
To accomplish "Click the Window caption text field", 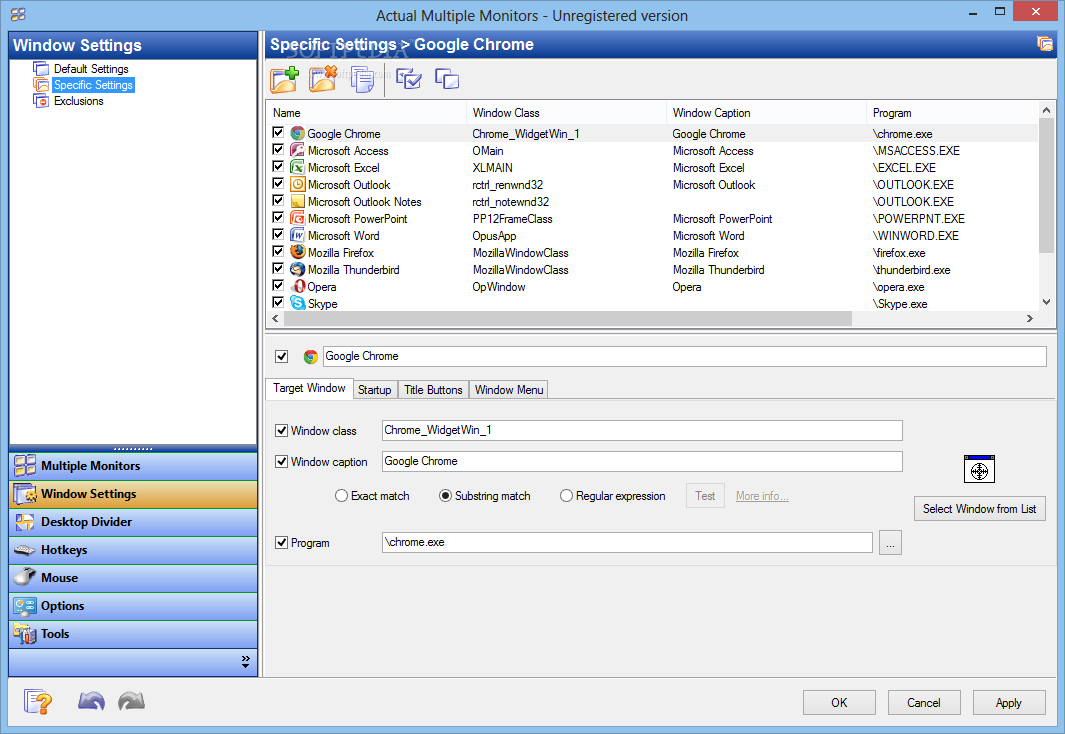I will pyautogui.click(x=642, y=461).
